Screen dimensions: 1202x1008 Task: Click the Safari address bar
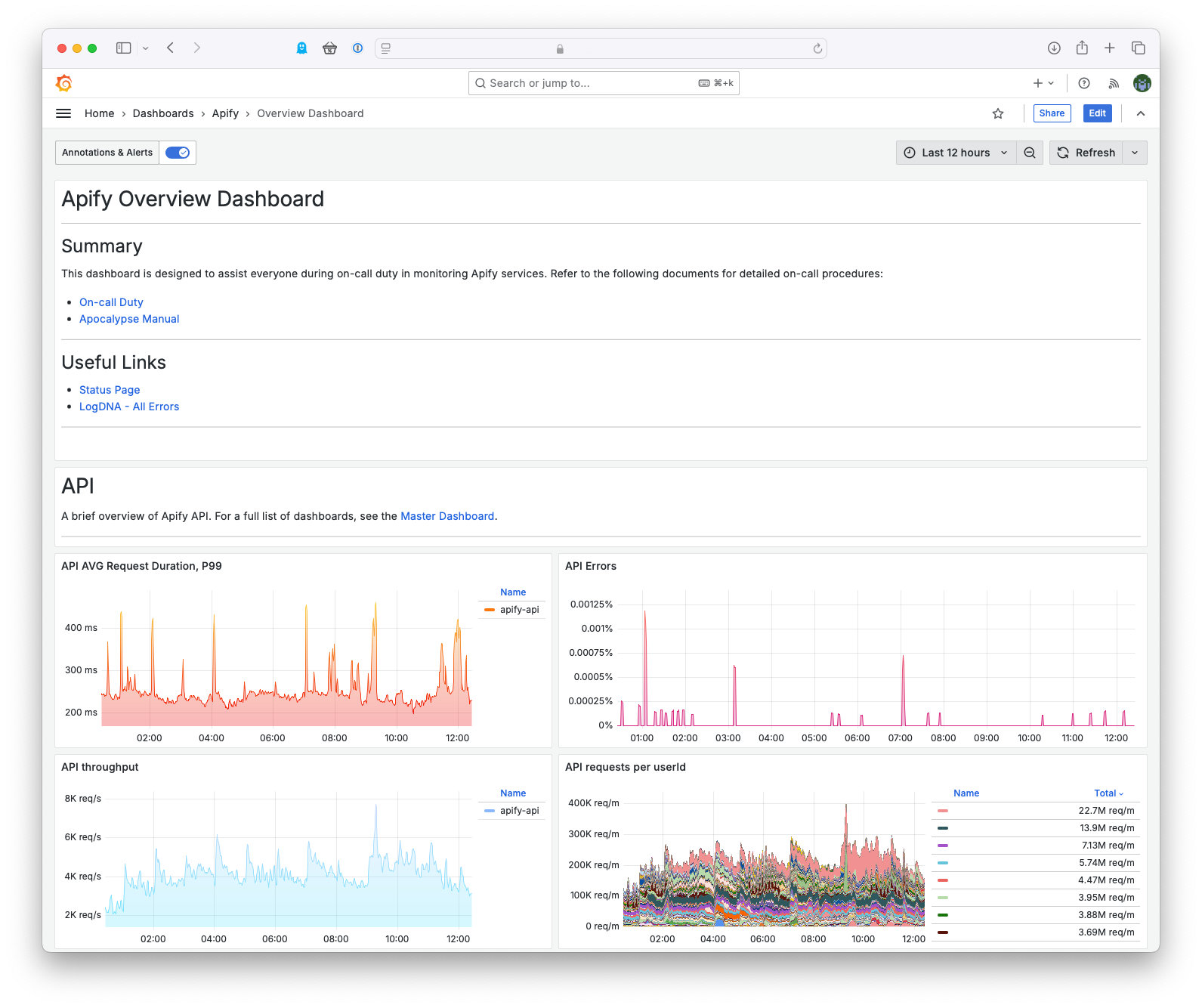[601, 48]
